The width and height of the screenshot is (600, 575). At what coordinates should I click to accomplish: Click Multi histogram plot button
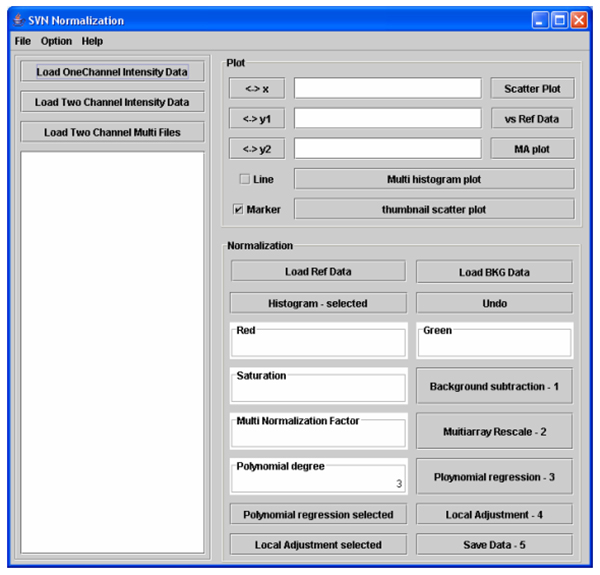click(x=434, y=179)
